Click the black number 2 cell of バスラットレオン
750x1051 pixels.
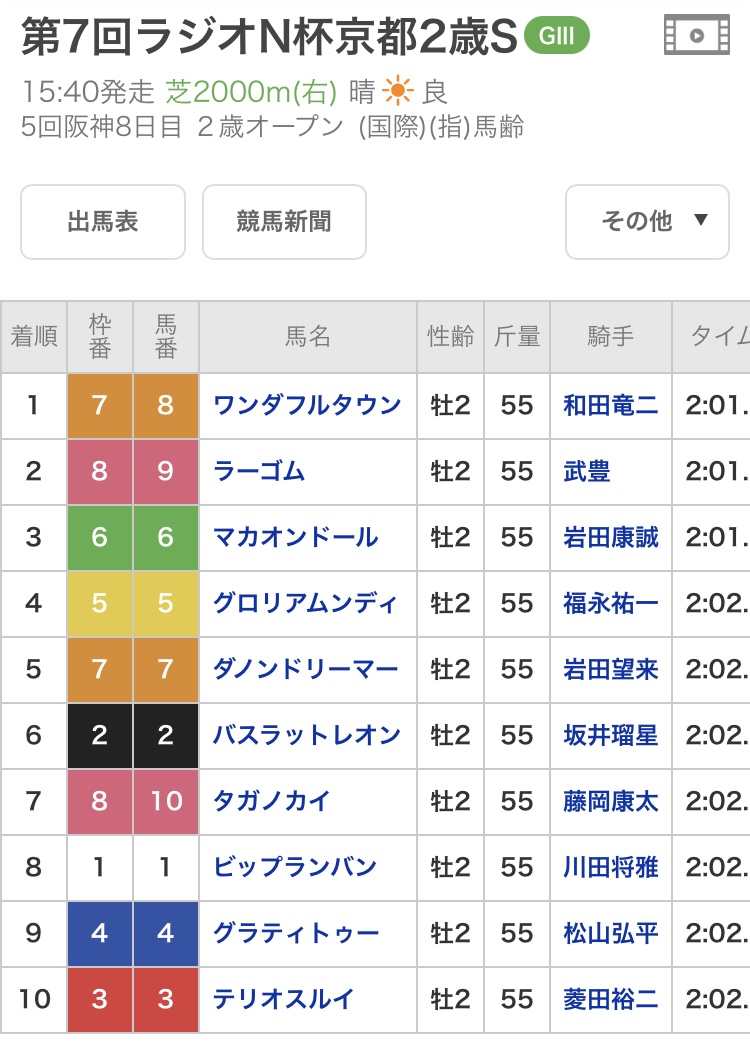[166, 735]
